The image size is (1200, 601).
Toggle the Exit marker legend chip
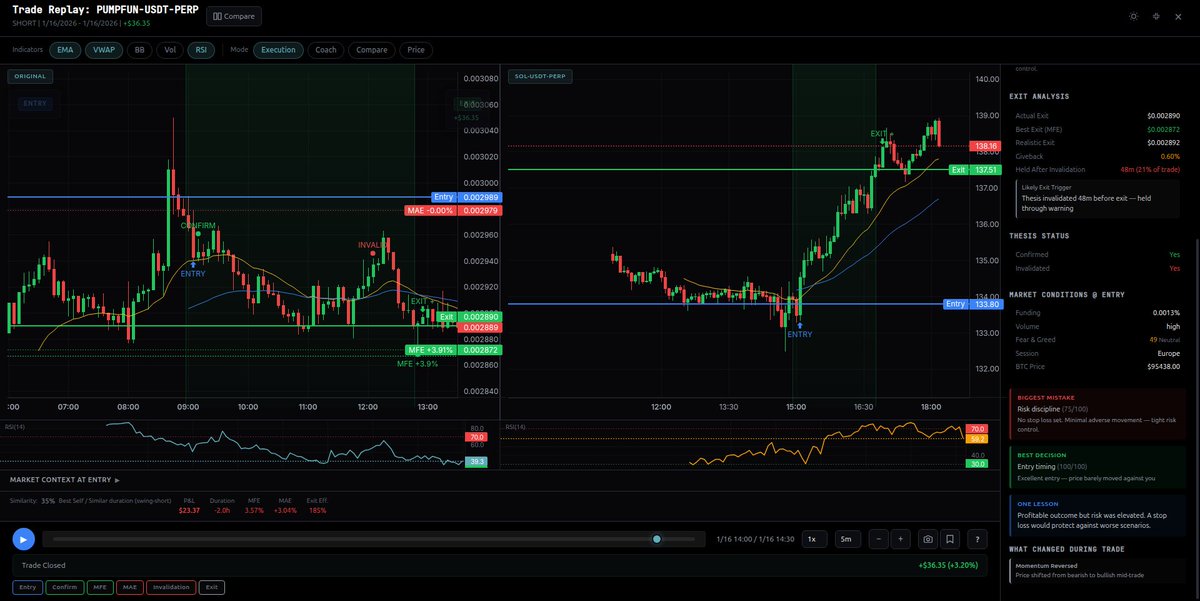[212, 588]
